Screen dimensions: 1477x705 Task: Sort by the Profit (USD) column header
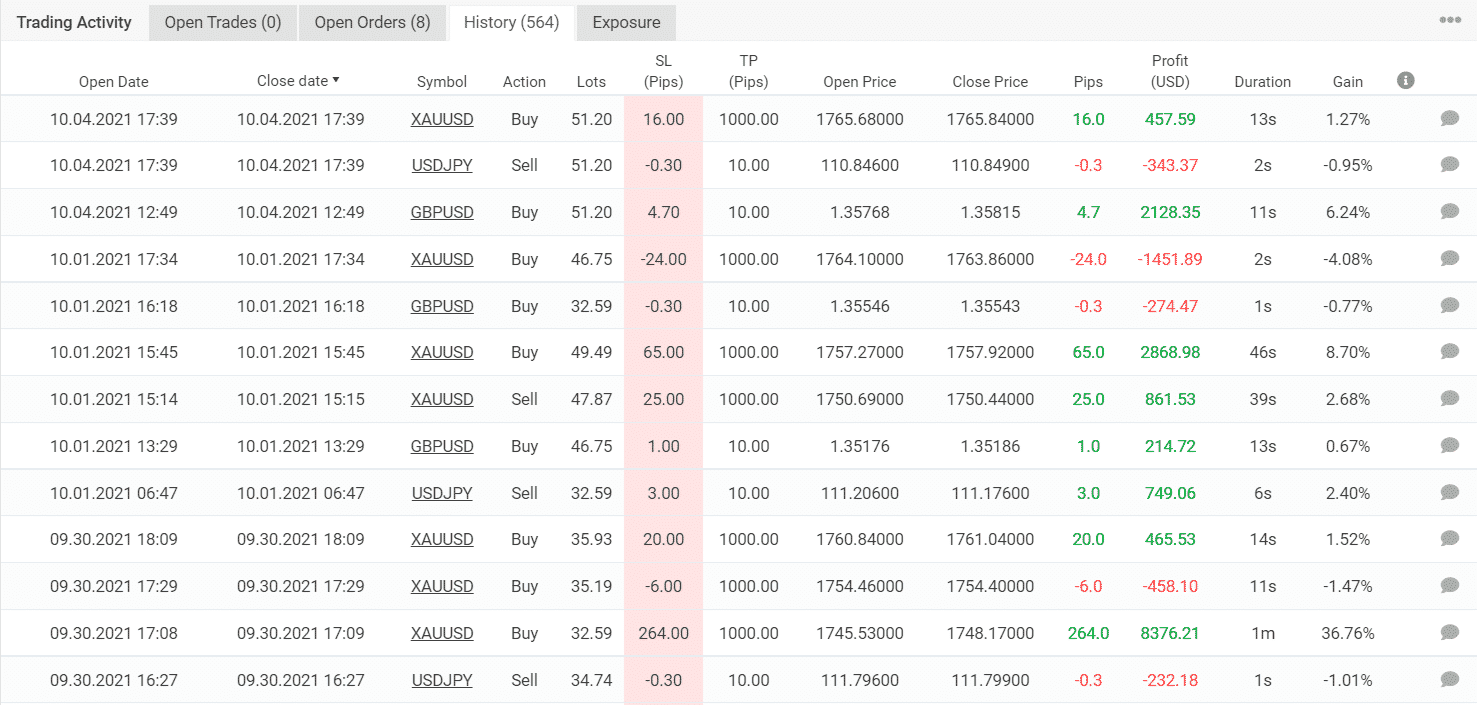tap(1170, 71)
